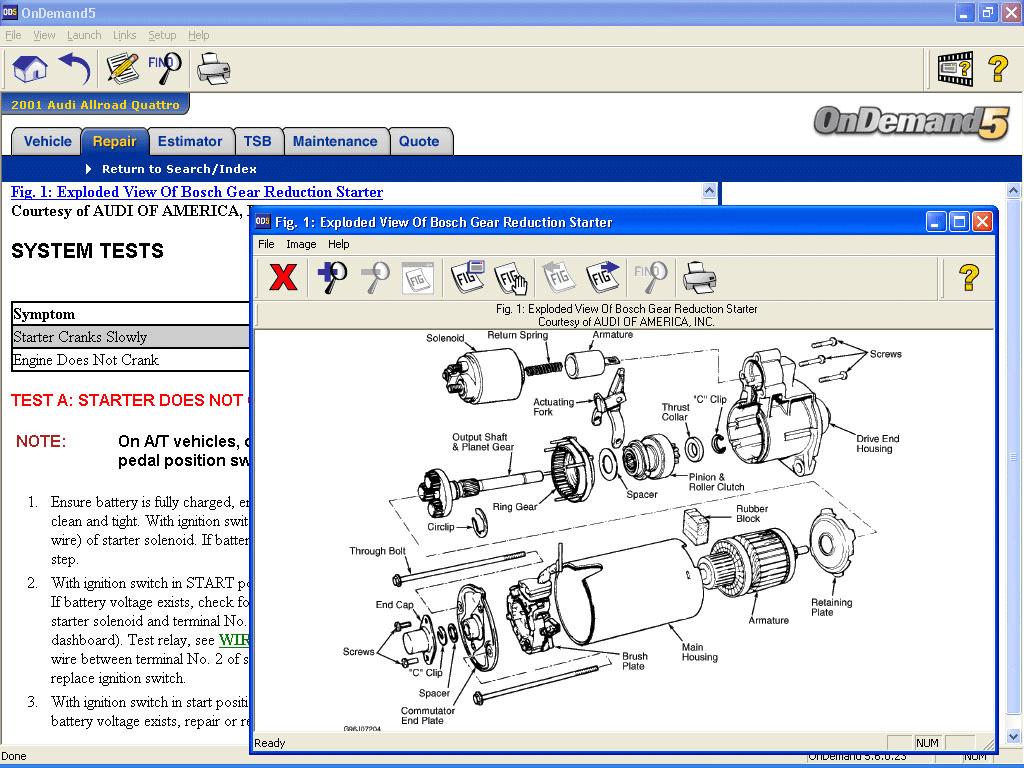Click the Solenoid label in diagram

point(445,338)
